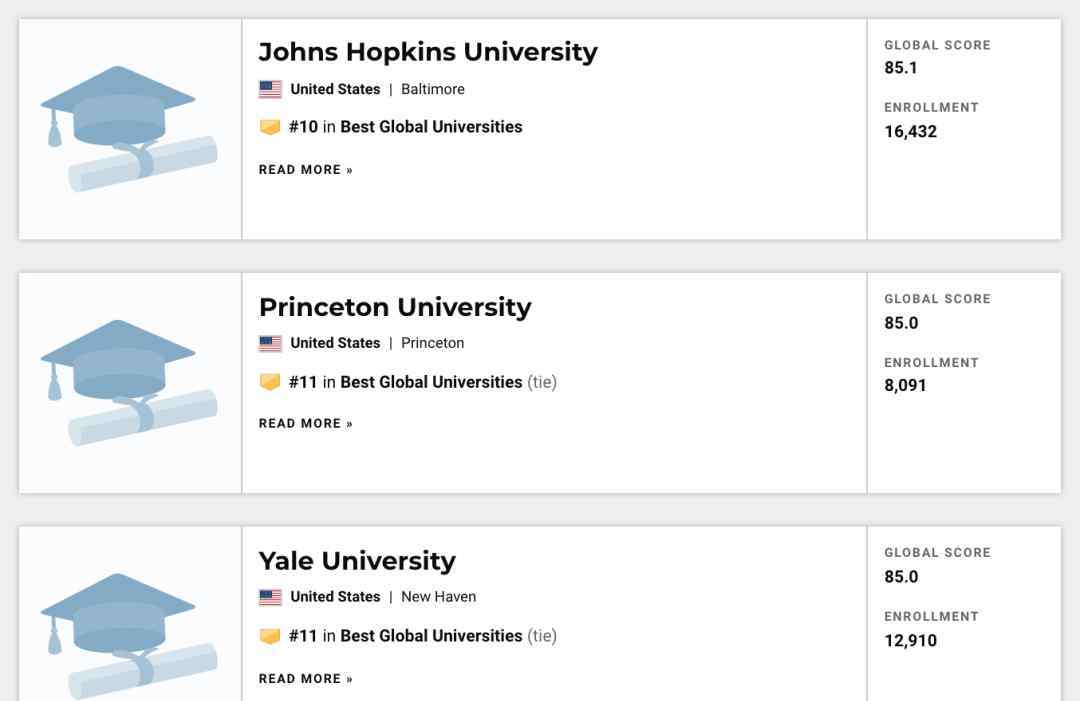Viewport: 1080px width, 701px height.
Task: Click the Princeton graduation cap thumbnail
Action: pyautogui.click(x=129, y=383)
